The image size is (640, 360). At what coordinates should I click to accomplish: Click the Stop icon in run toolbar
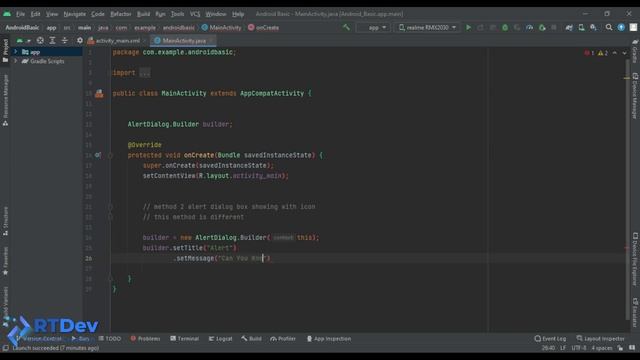[x=554, y=27]
